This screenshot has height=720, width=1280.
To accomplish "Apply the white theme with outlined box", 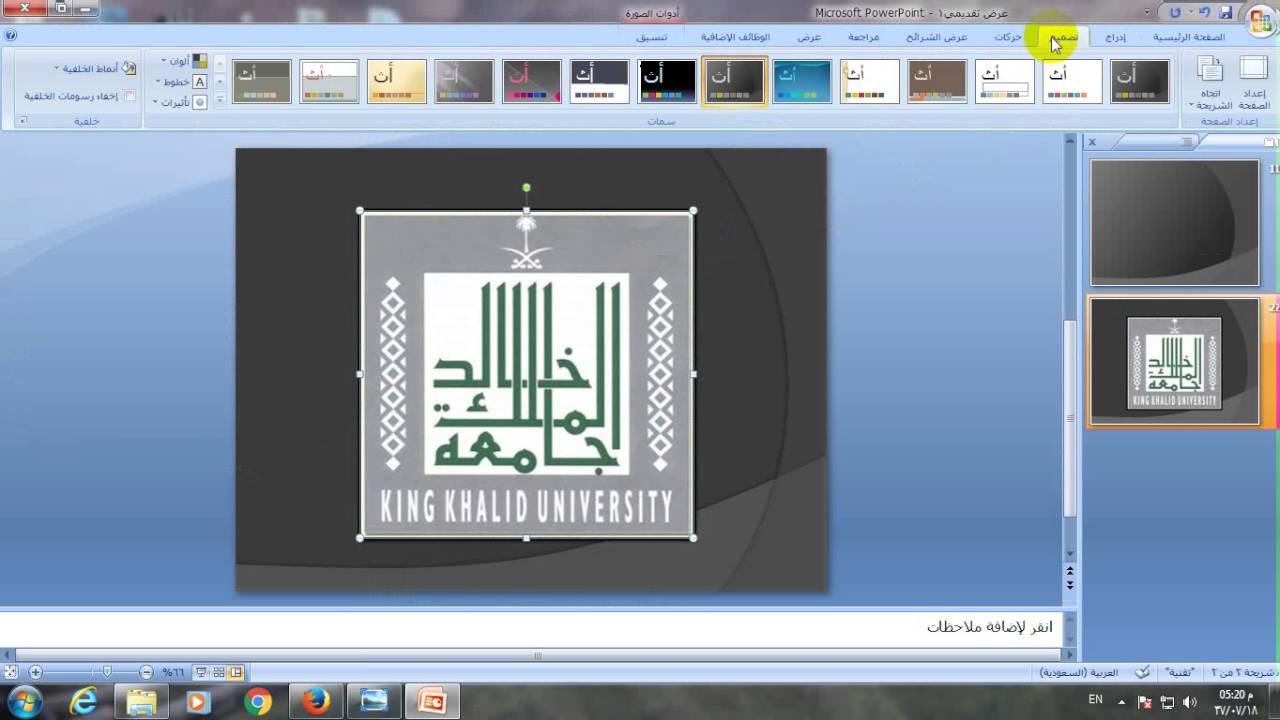I will click(1005, 82).
